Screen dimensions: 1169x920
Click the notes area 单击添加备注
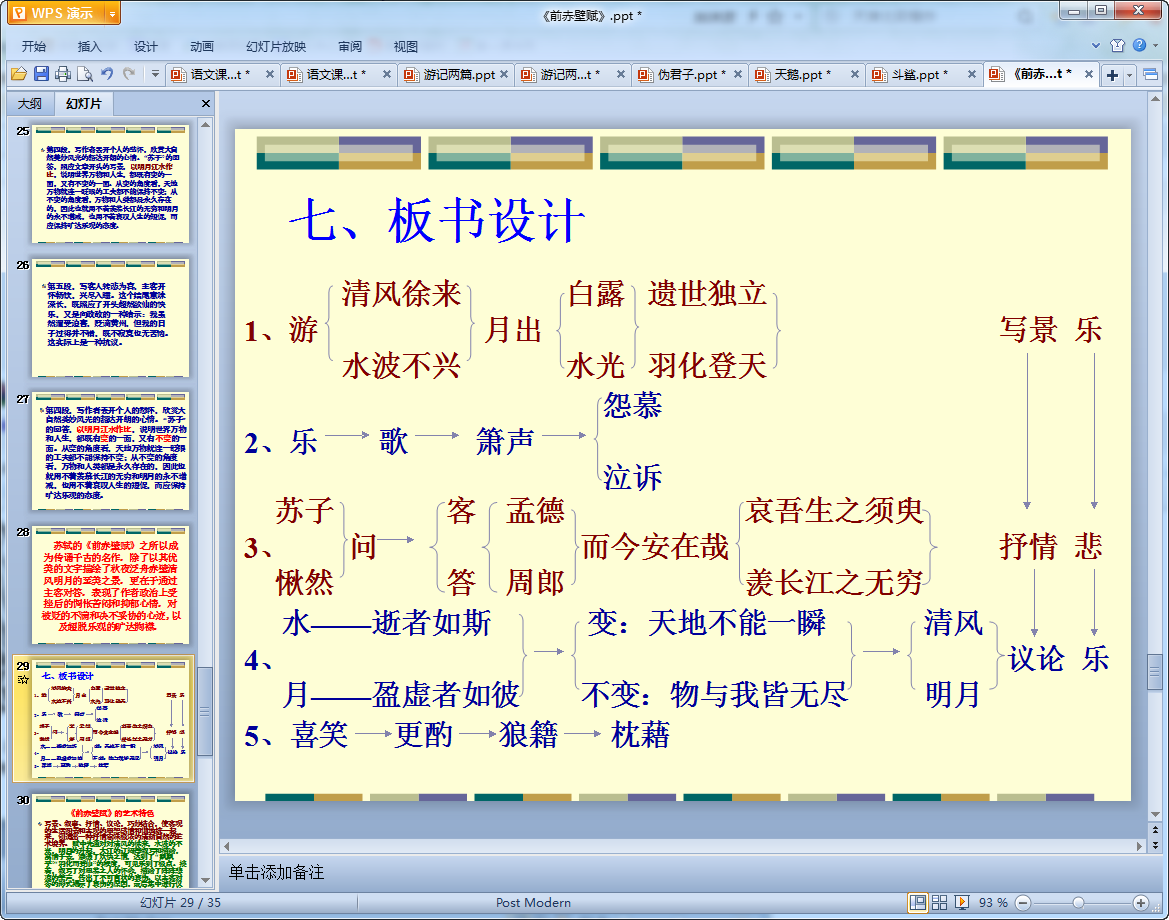(x=276, y=872)
